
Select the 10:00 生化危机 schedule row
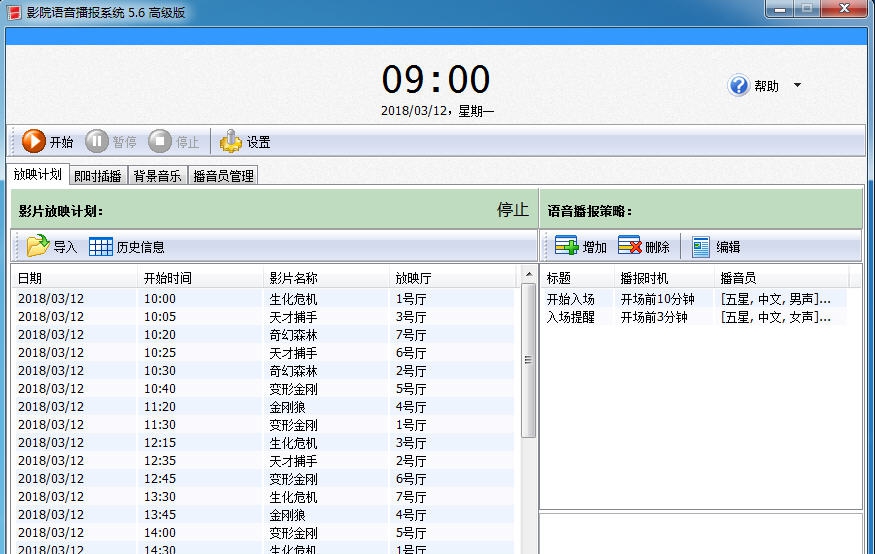click(263, 298)
